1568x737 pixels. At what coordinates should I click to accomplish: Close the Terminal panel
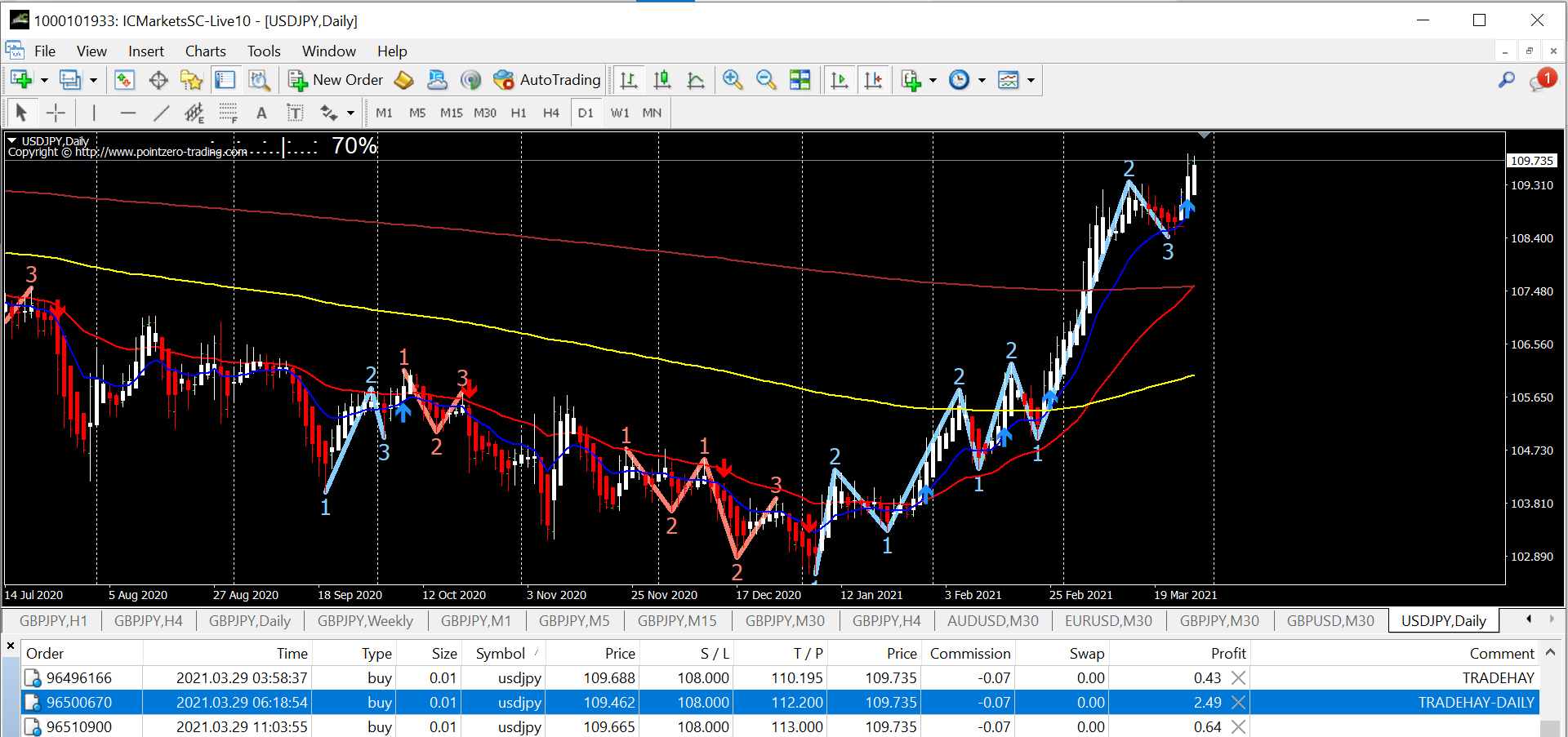point(11,646)
